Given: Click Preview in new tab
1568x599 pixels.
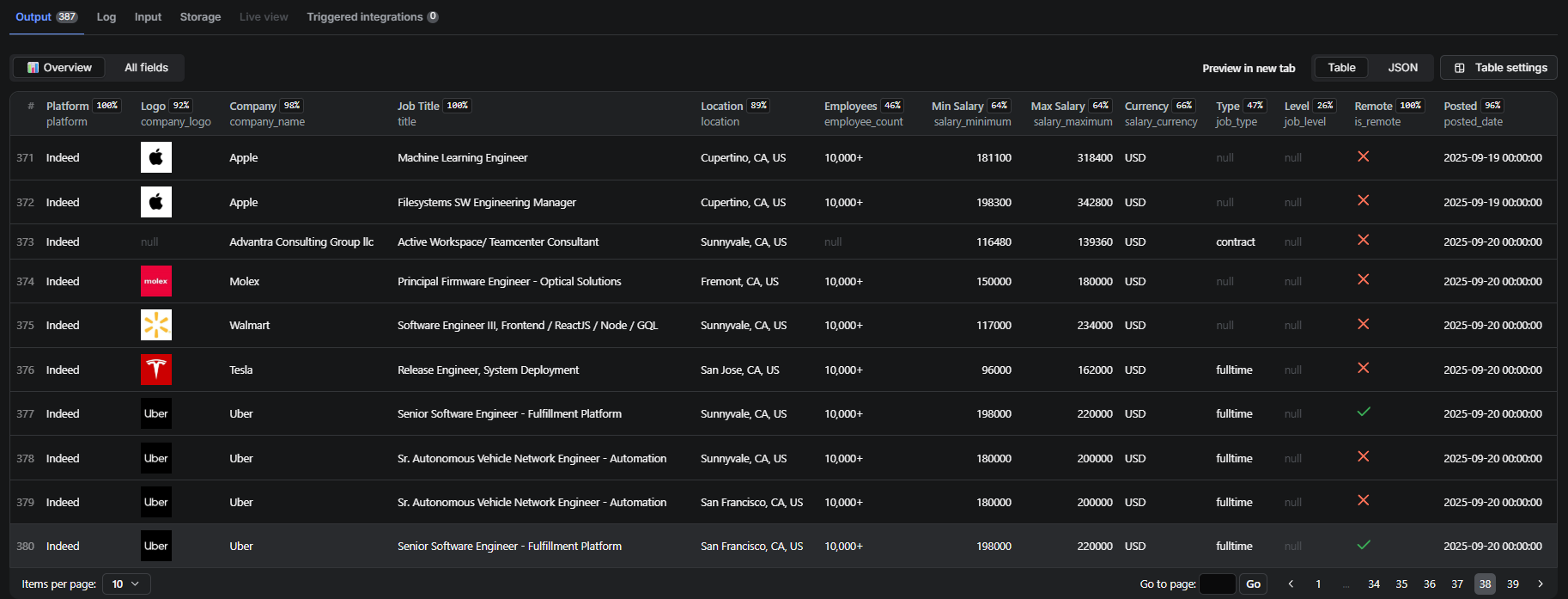Looking at the screenshot, I should click(x=1249, y=68).
